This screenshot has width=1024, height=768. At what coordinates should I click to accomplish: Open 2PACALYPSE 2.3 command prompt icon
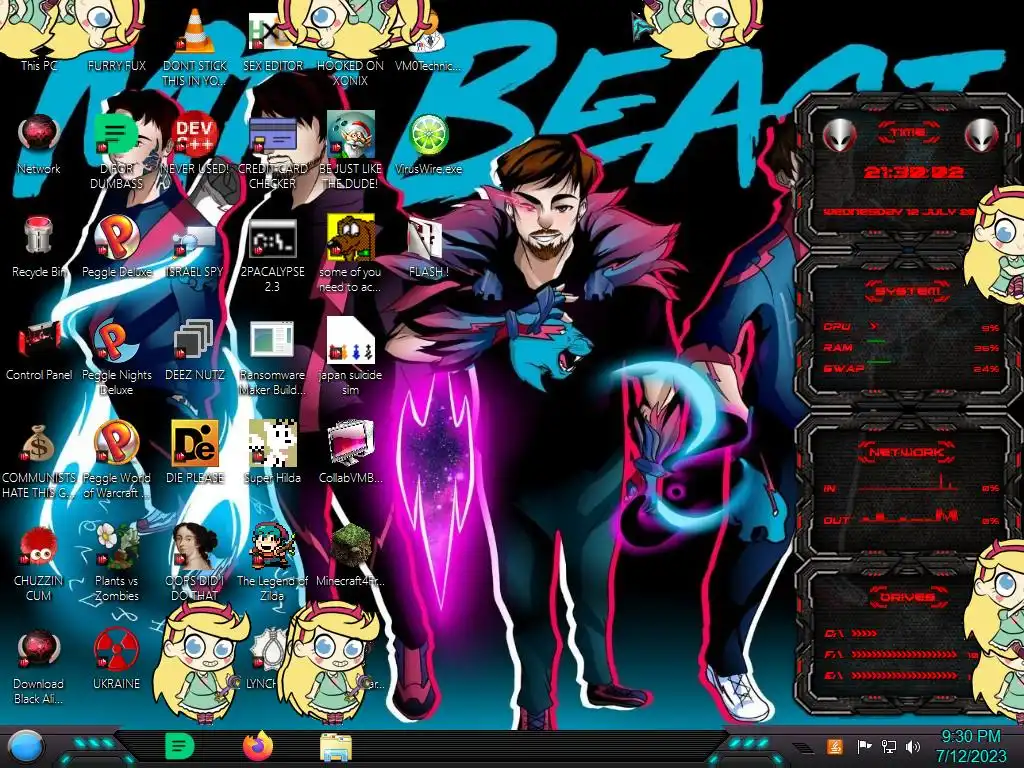tap(272, 239)
